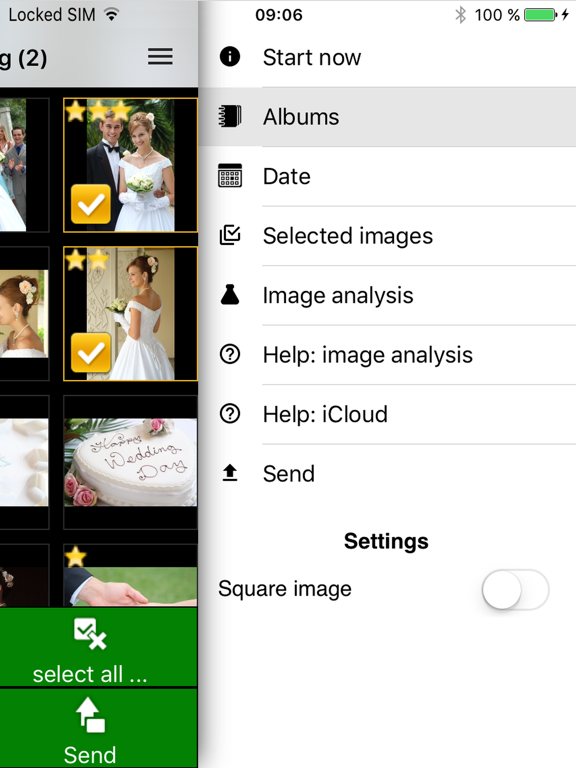Open the bride profile close-up thumbnail

point(24,313)
